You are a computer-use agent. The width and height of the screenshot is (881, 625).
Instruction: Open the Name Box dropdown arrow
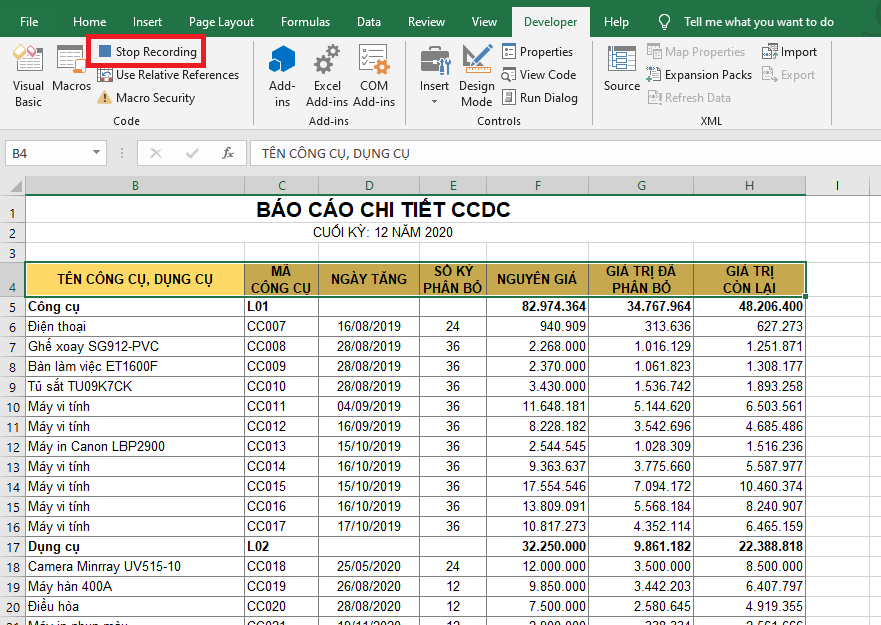pos(97,153)
